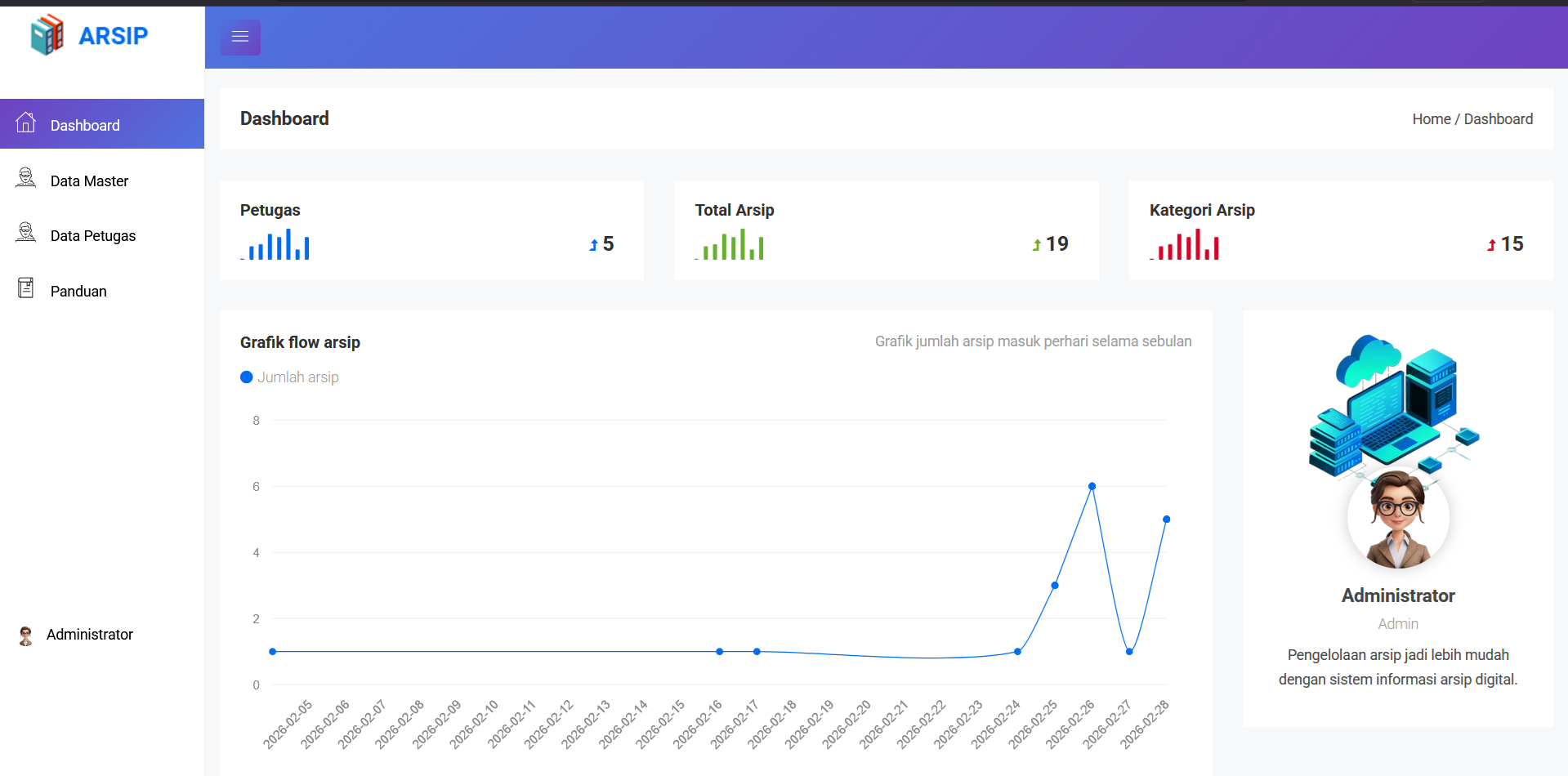Toggle the Jumlah arsip legend item
This screenshot has height=776, width=1568.
click(x=289, y=377)
